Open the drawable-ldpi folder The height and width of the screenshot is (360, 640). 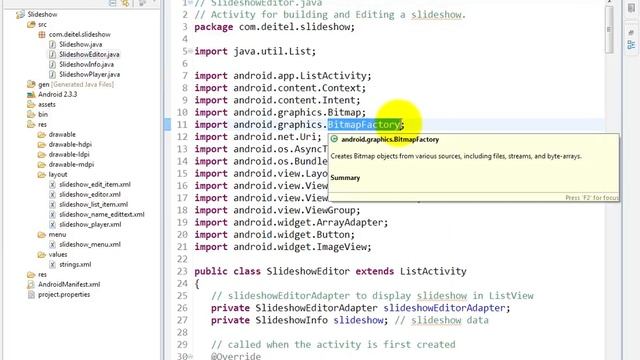pos(69,154)
